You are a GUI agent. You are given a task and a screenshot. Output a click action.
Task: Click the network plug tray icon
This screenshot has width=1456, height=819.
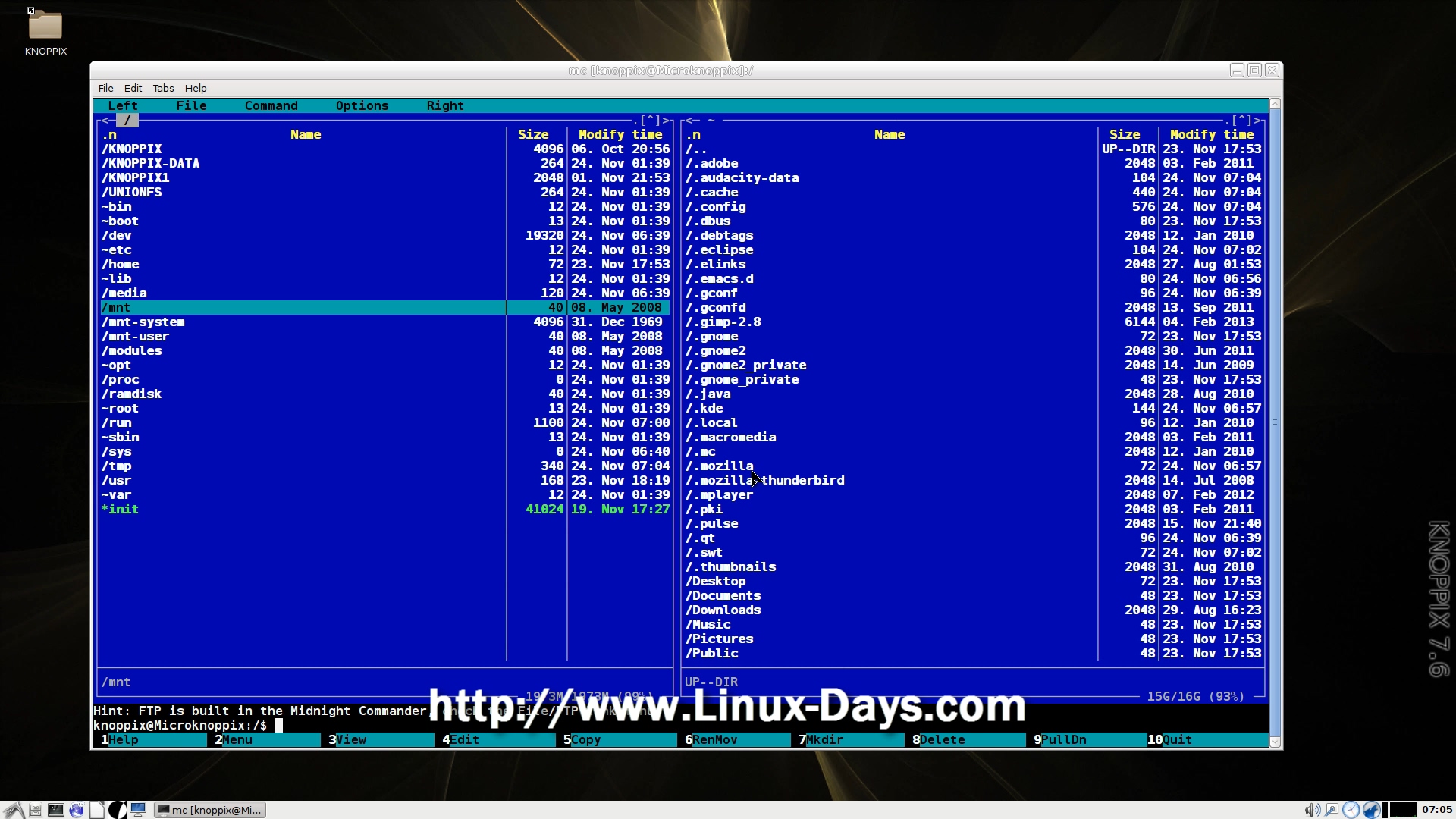(x=1332, y=810)
